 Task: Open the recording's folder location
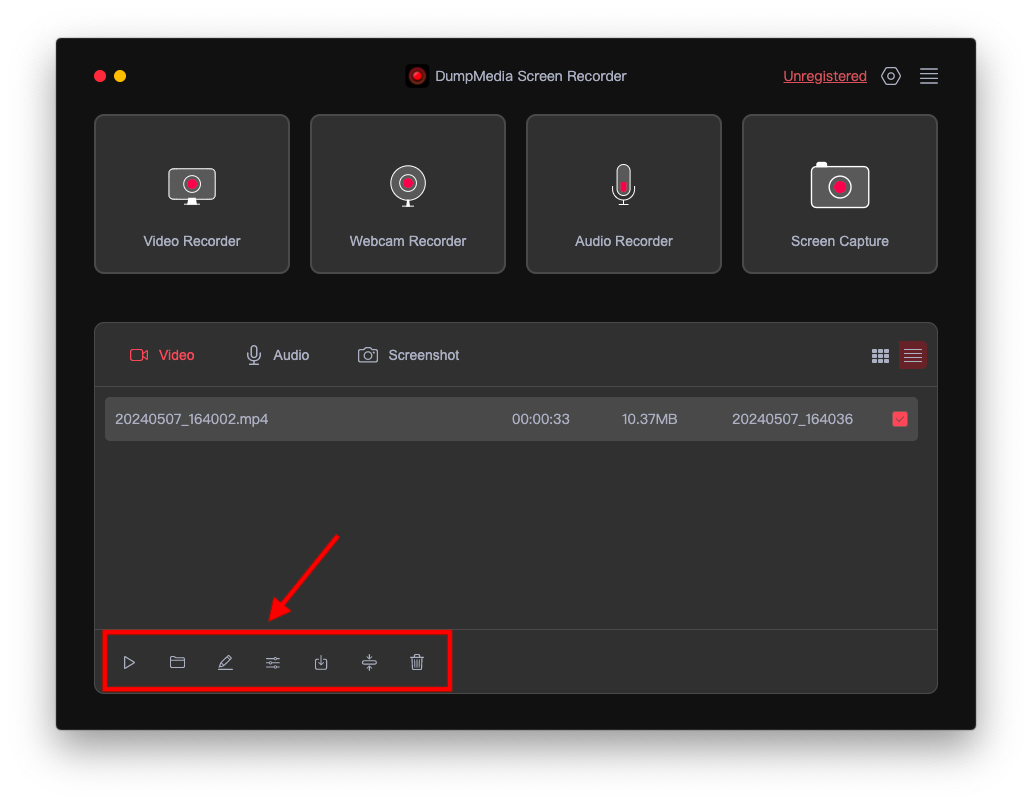[177, 662]
